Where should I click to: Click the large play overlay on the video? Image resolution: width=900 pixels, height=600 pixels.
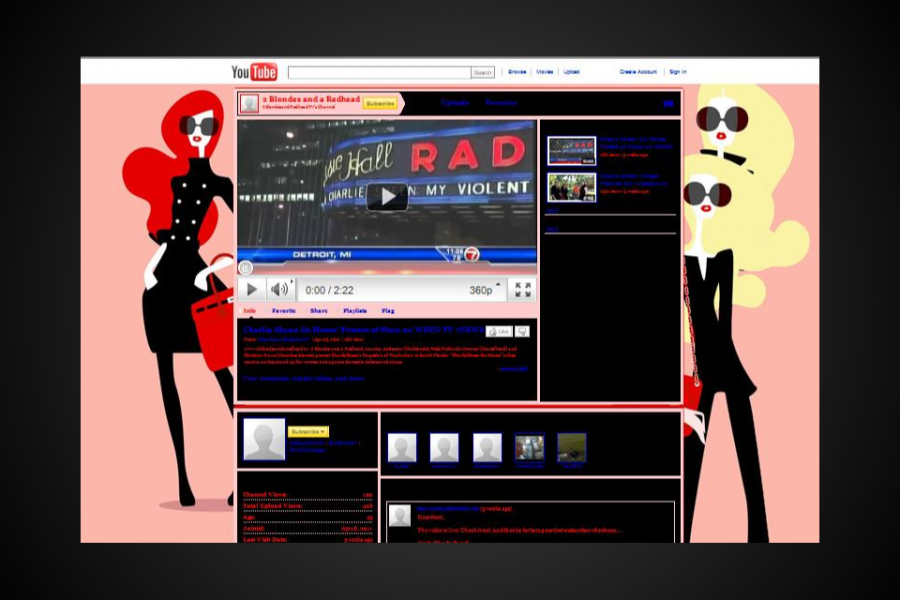(x=387, y=196)
